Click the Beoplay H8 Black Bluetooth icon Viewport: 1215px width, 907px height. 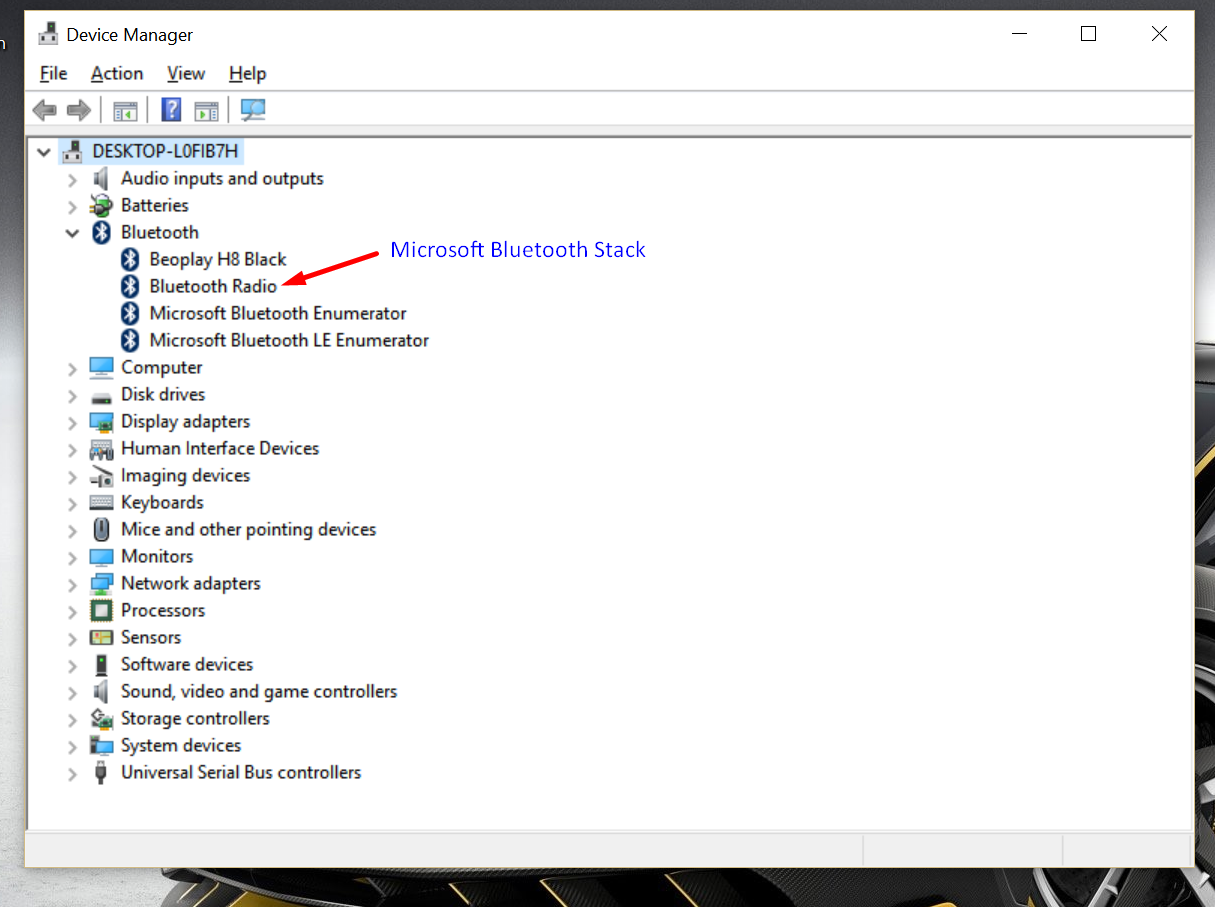[x=129, y=259]
